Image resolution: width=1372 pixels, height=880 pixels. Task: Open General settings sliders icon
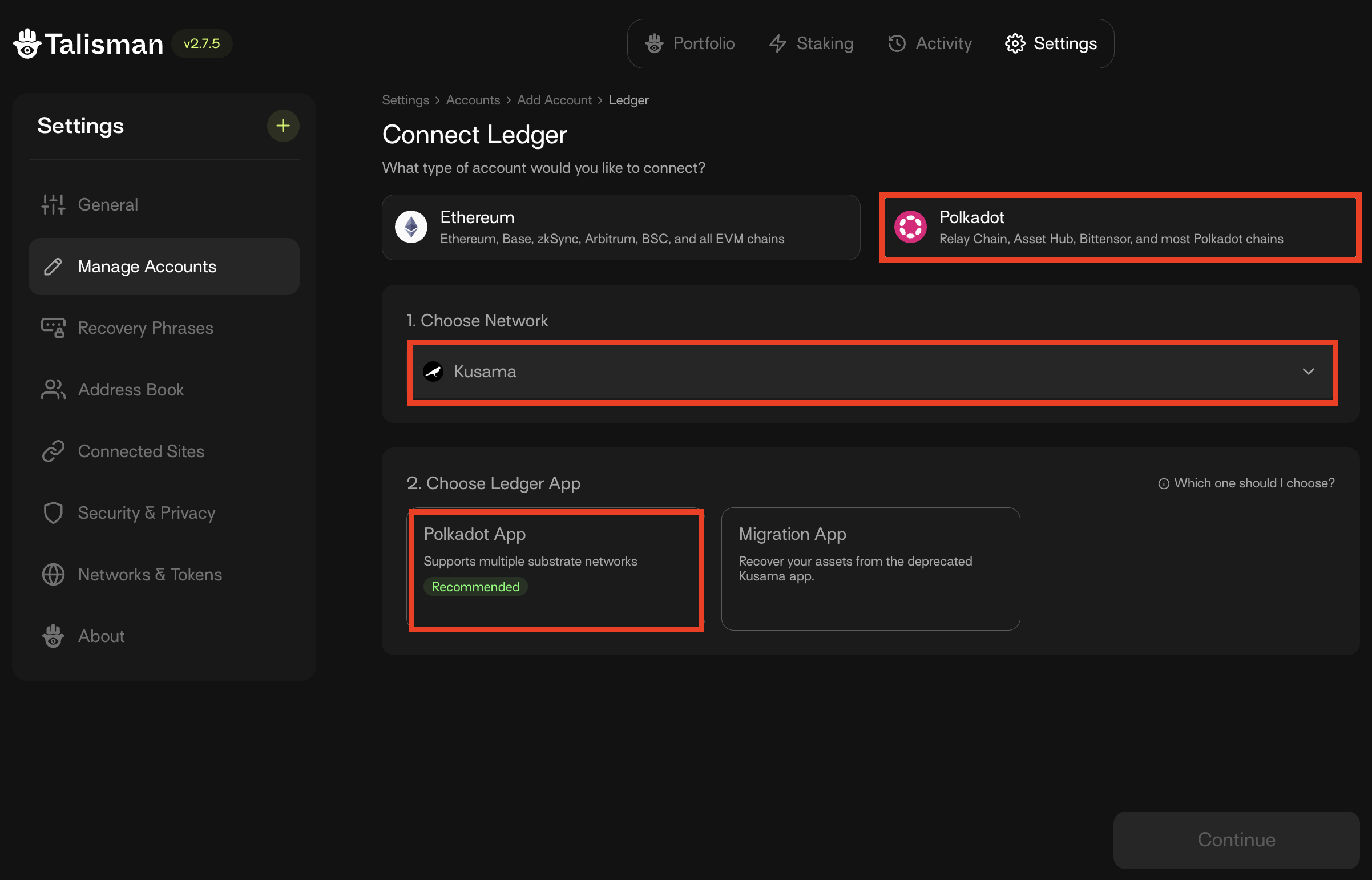coord(53,204)
